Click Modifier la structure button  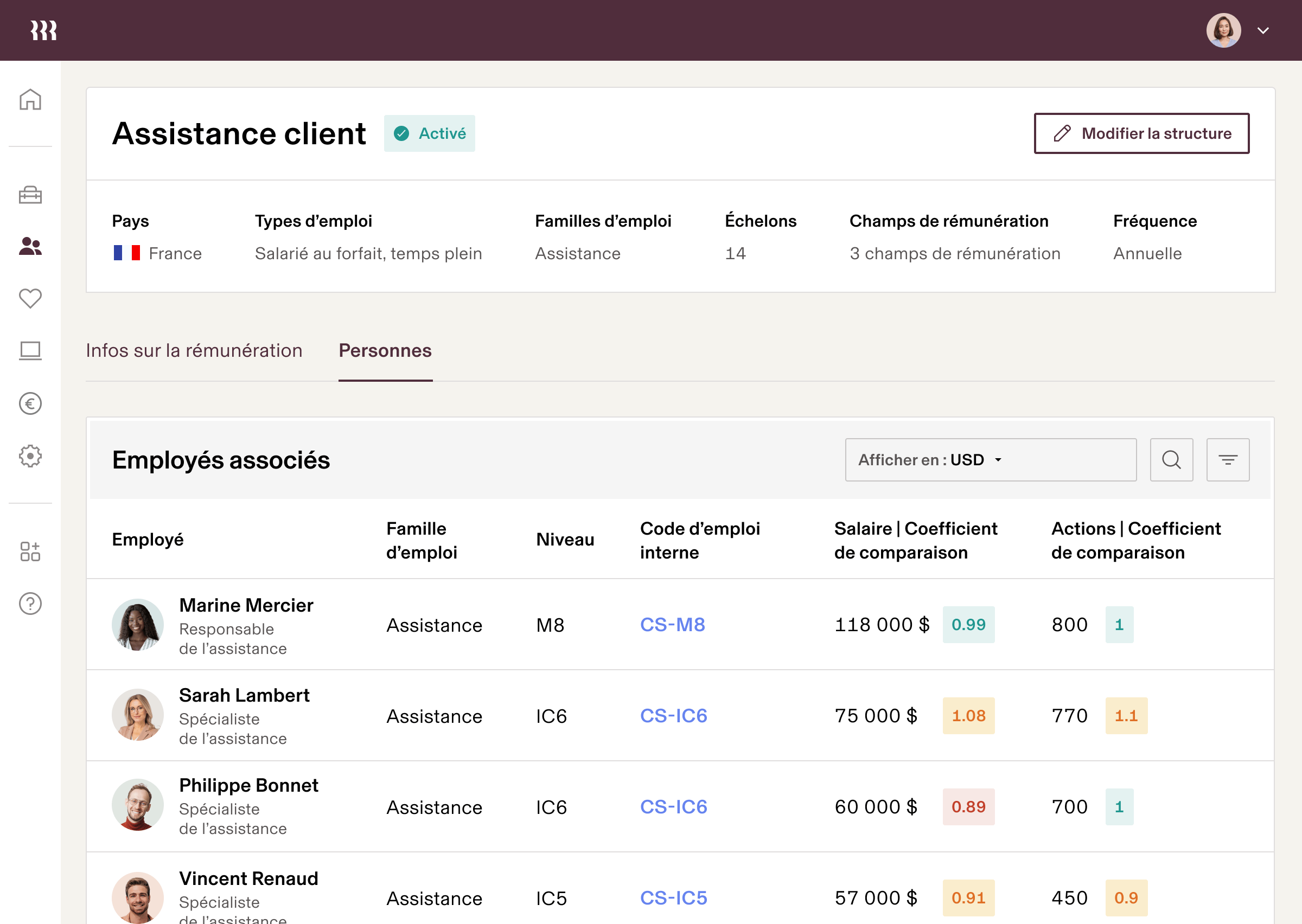coord(1141,133)
